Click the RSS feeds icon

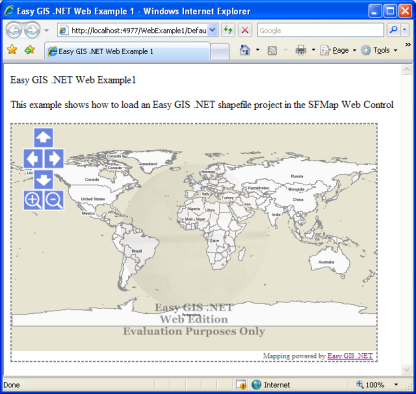point(273,50)
